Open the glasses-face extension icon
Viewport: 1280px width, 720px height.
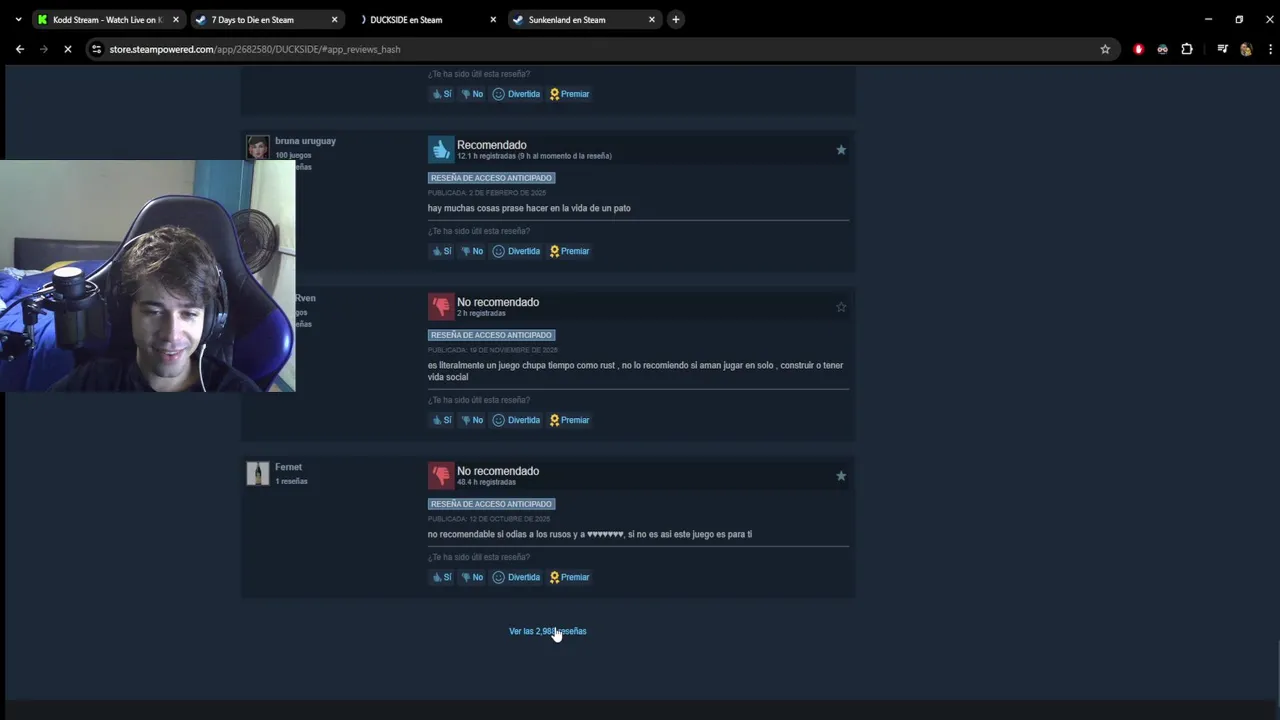1162,49
